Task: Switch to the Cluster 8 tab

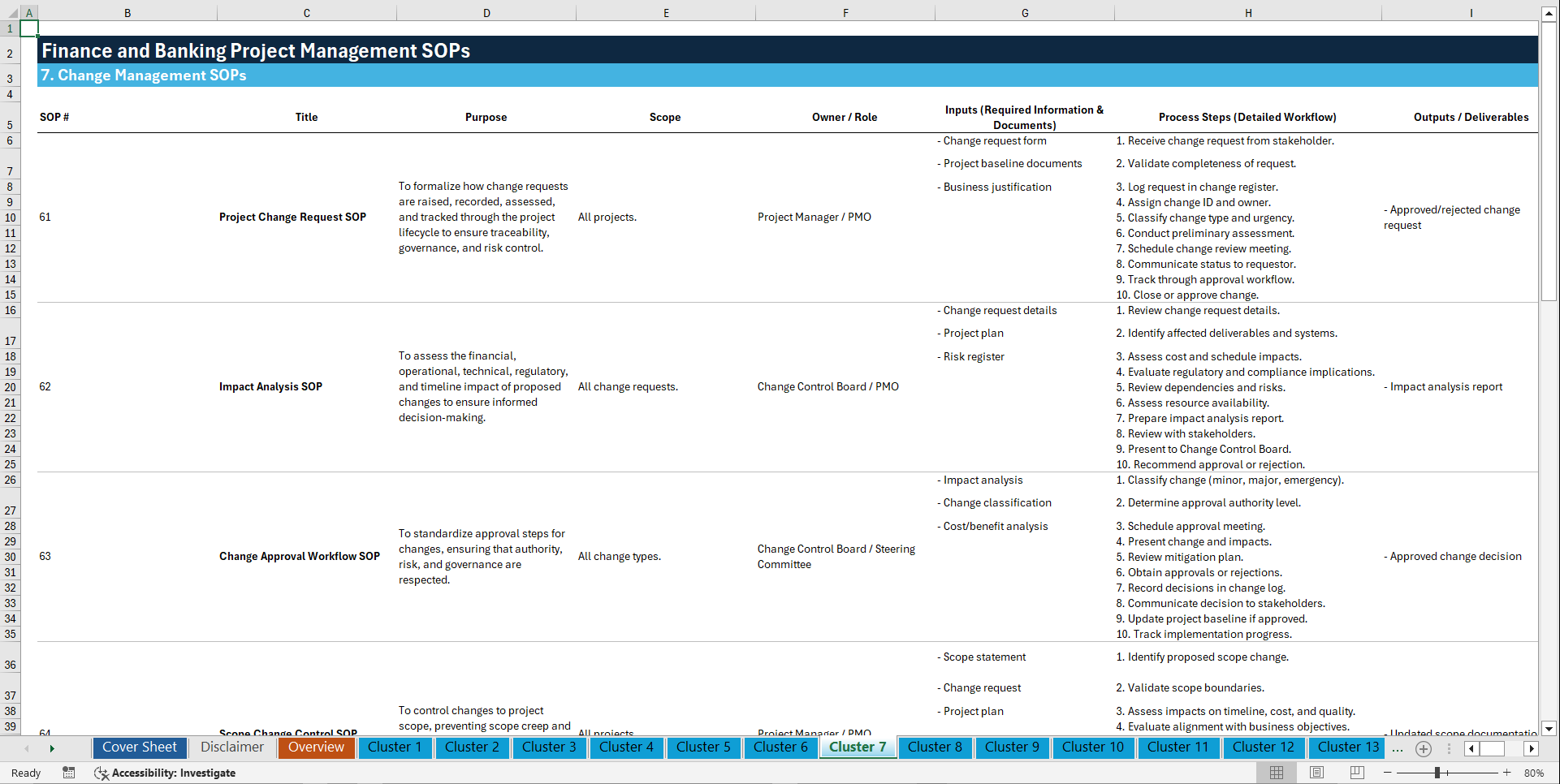Action: tap(935, 747)
